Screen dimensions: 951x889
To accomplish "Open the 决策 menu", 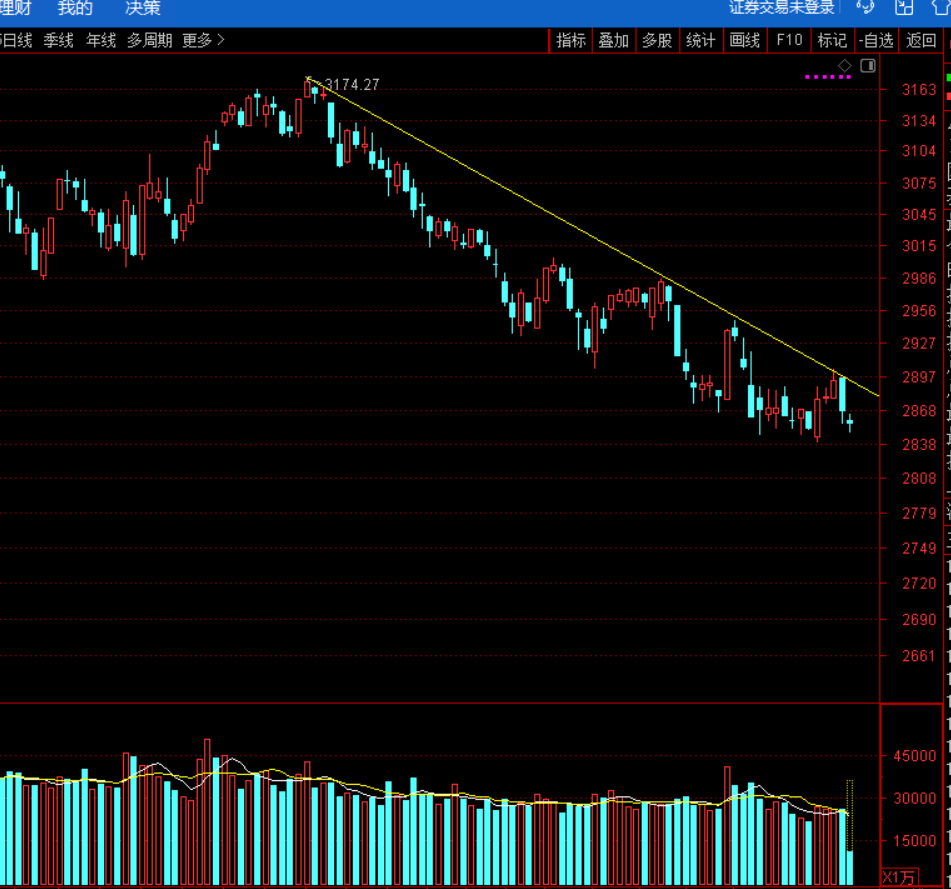I will coord(143,8).
